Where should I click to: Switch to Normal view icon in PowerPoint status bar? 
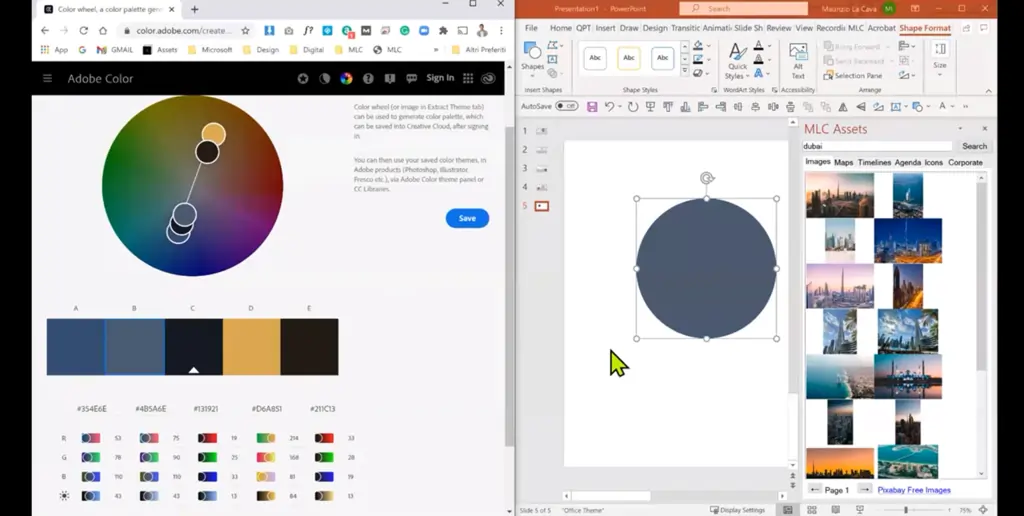point(788,509)
